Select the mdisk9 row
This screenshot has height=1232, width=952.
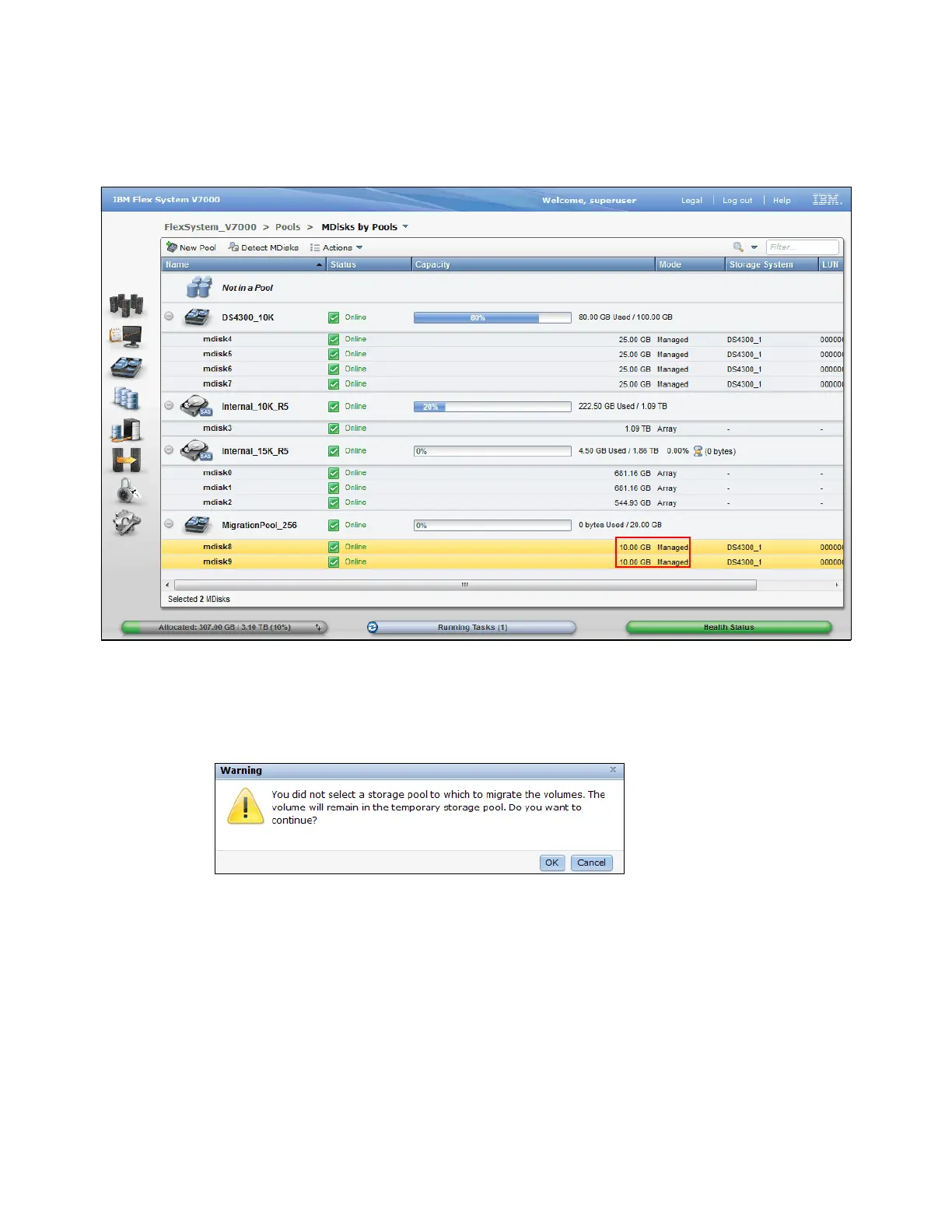tap(502, 562)
